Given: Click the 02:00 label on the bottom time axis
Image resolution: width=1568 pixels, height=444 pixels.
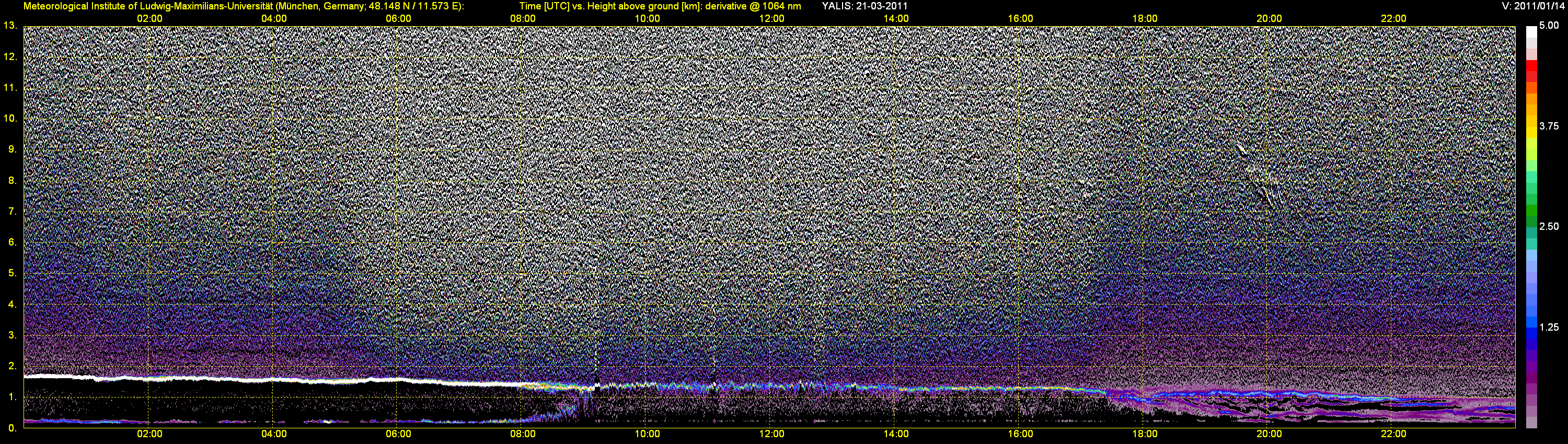Looking at the screenshot, I should pyautogui.click(x=149, y=434).
